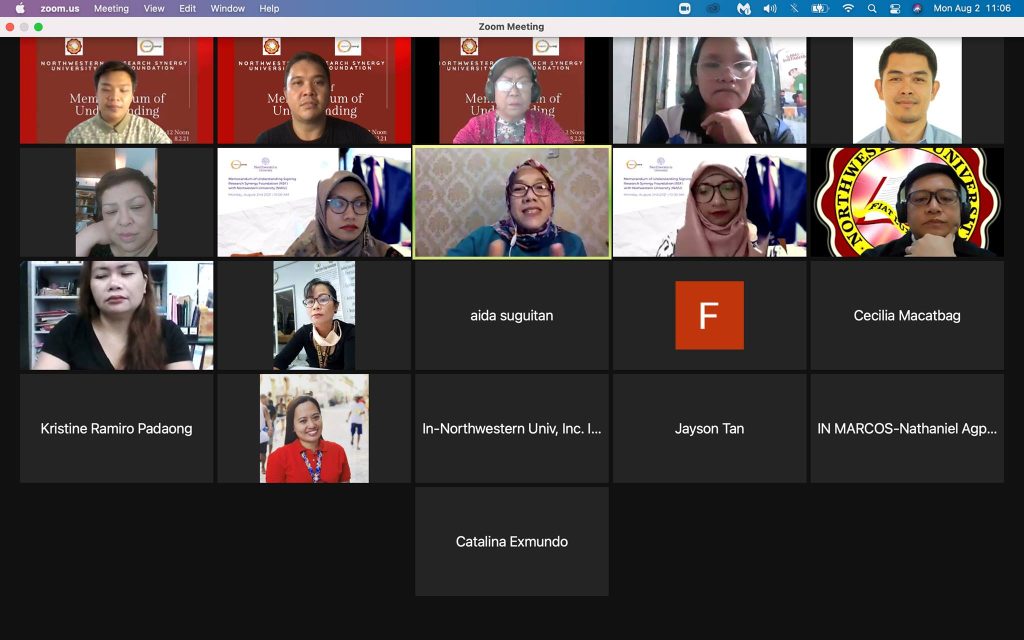Open the Meeting menu
This screenshot has width=1024, height=640.
[x=111, y=8]
